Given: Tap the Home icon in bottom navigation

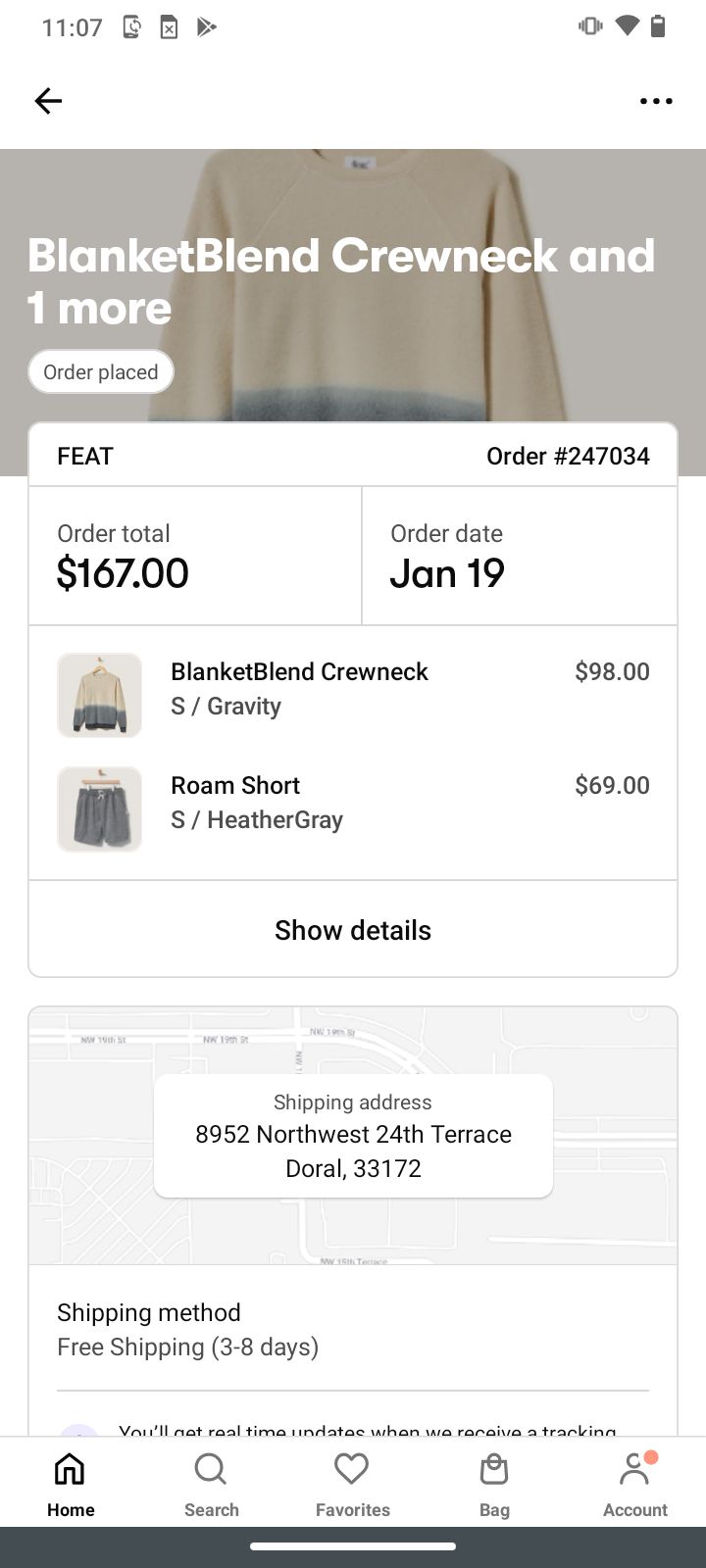Looking at the screenshot, I should tap(71, 1484).
